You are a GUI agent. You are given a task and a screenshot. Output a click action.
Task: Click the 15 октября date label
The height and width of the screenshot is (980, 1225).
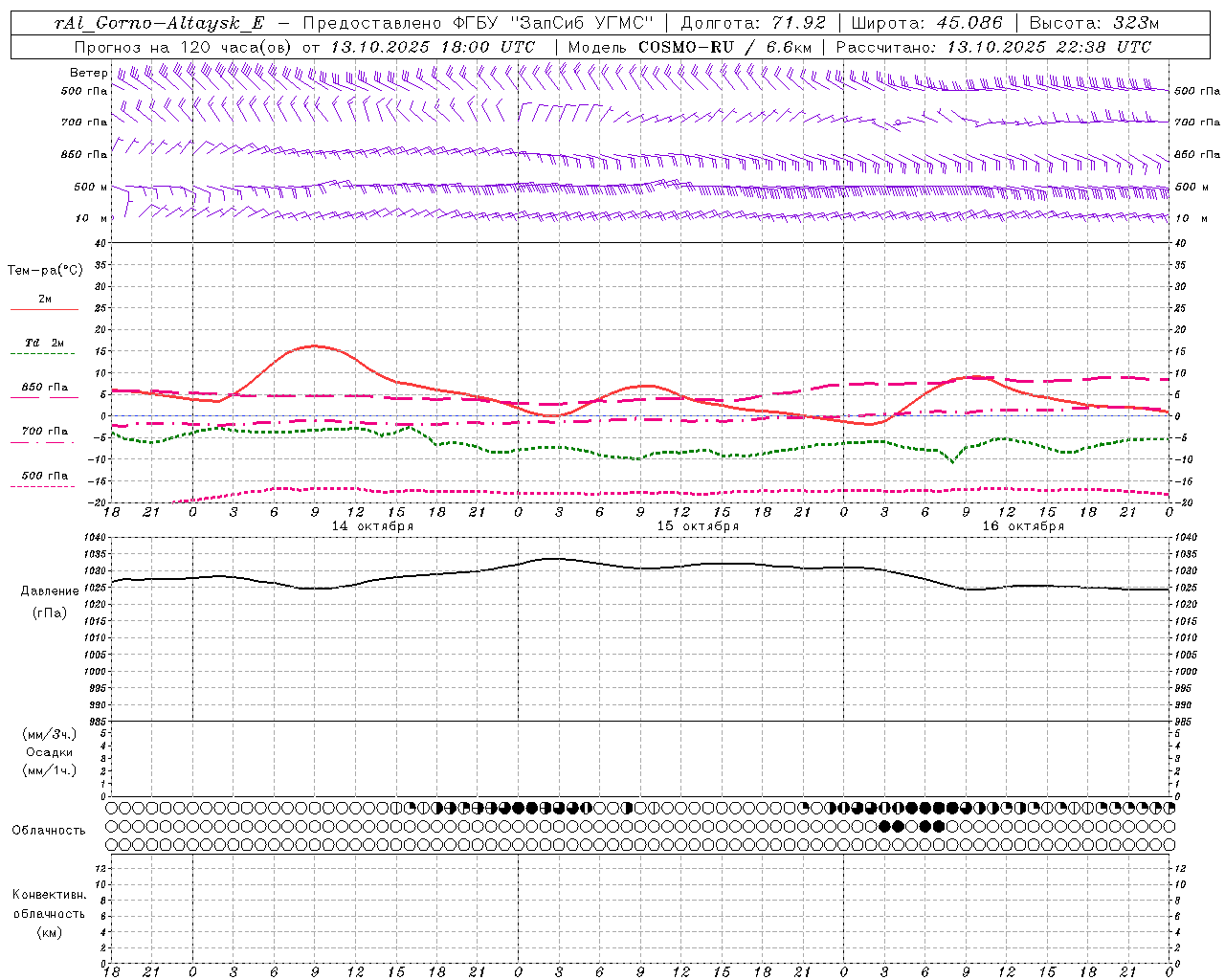coord(698,526)
